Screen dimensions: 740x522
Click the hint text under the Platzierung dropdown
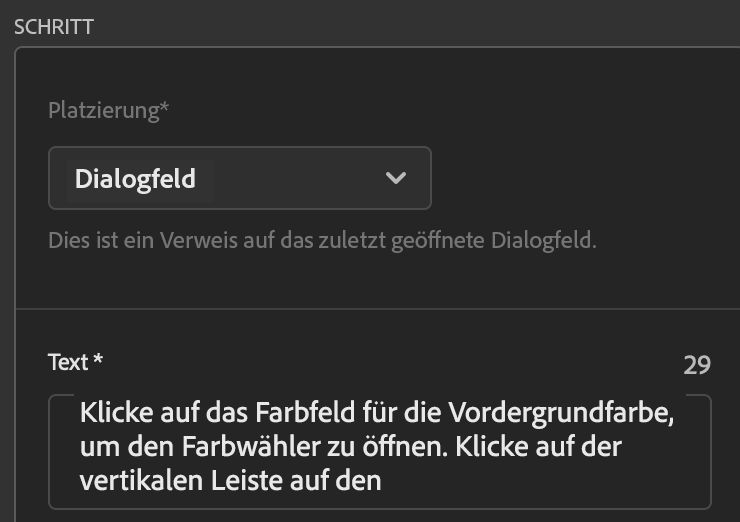(322, 241)
